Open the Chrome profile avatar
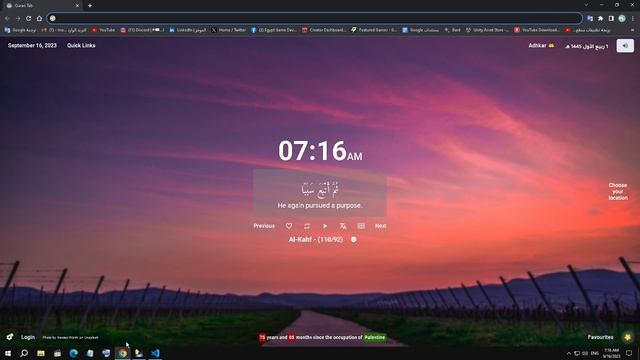This screenshot has width=640, height=360. 622,18
